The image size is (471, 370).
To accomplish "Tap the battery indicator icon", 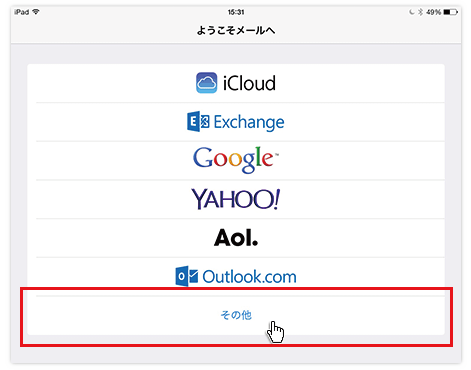I will tap(451, 12).
